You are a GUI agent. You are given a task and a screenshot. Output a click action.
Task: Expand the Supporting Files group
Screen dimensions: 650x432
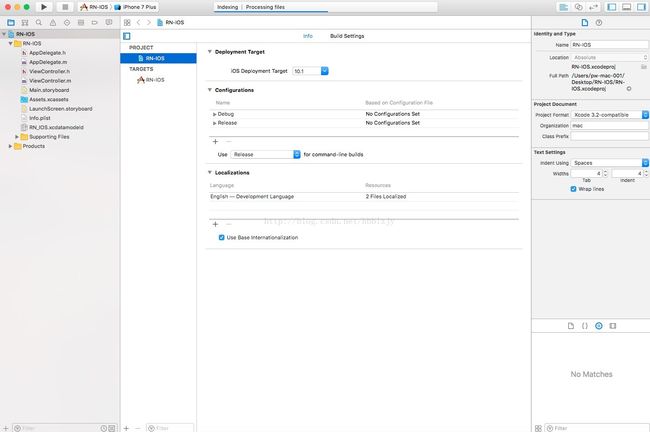pos(17,137)
